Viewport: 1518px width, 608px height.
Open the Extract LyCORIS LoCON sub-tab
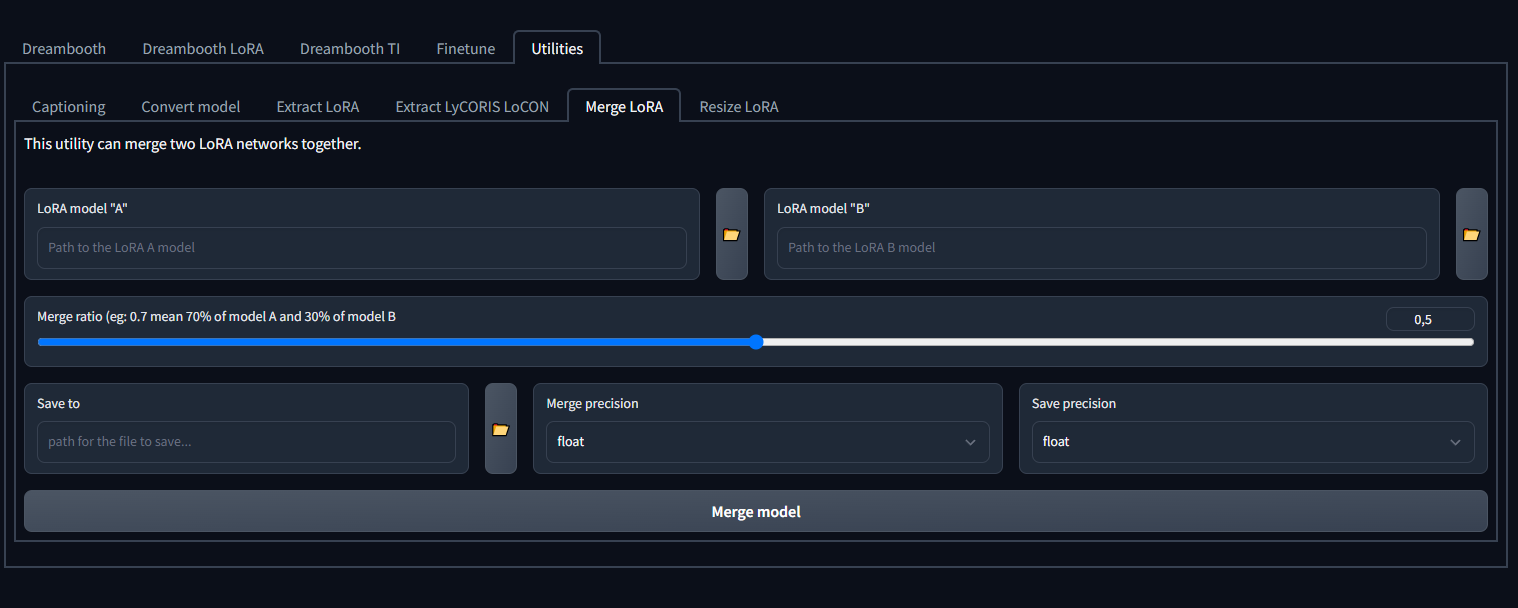coord(472,106)
